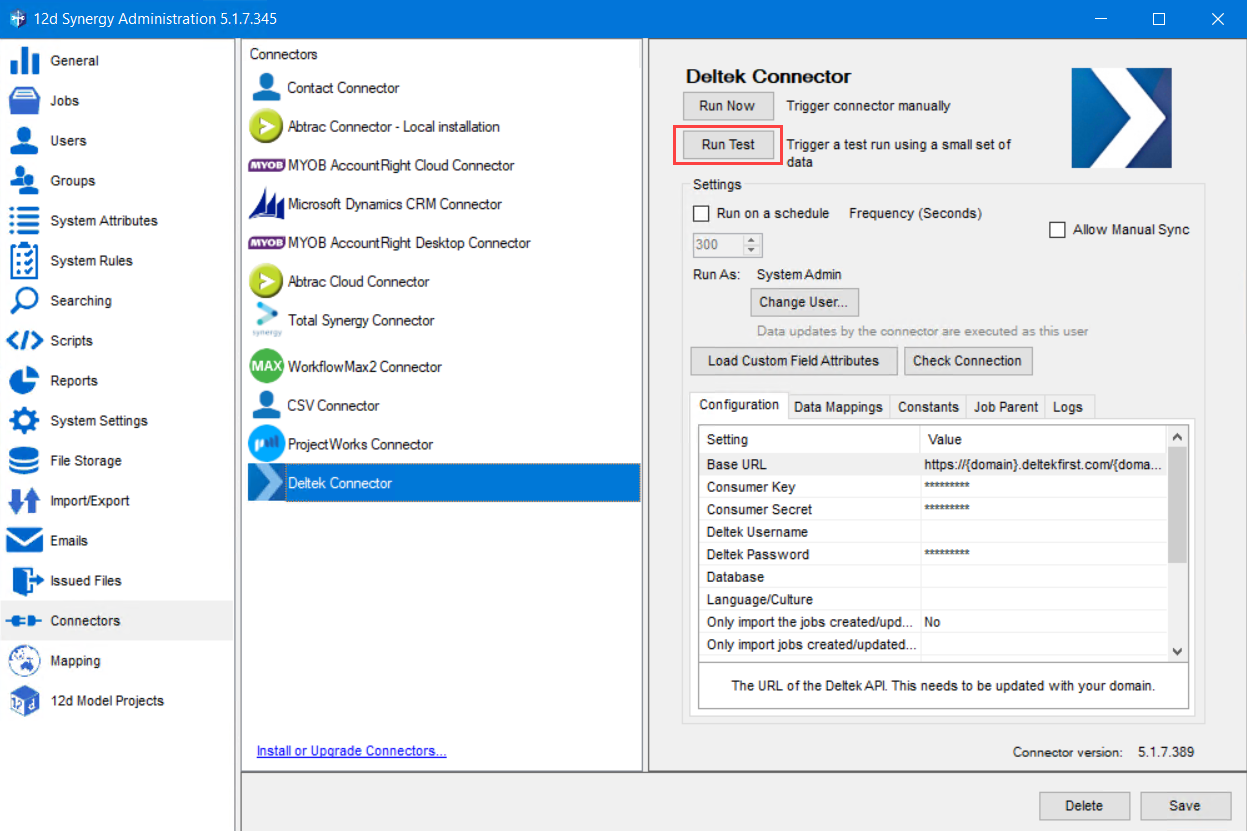The image size is (1247, 831).
Task: Switch to the Configuration tab
Action: tap(739, 405)
